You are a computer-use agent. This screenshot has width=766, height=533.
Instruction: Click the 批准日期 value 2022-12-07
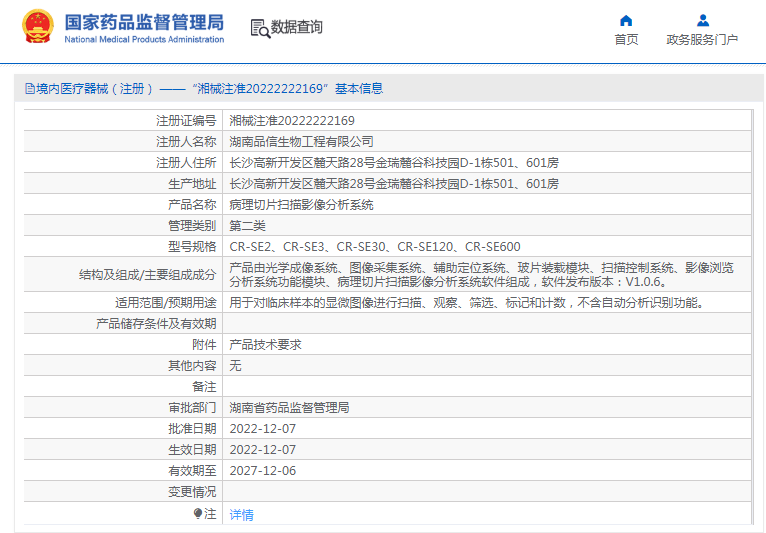[263, 428]
